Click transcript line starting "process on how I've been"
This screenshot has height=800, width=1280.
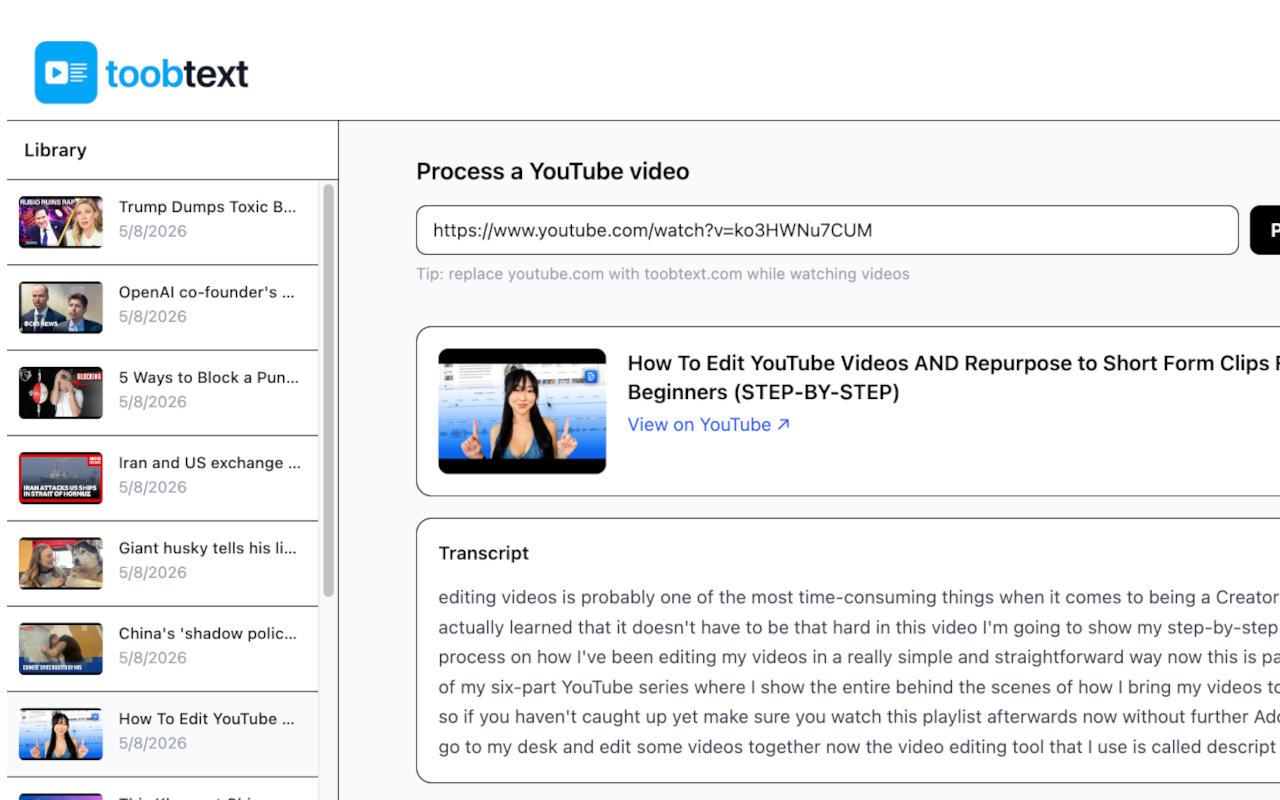[859, 658]
